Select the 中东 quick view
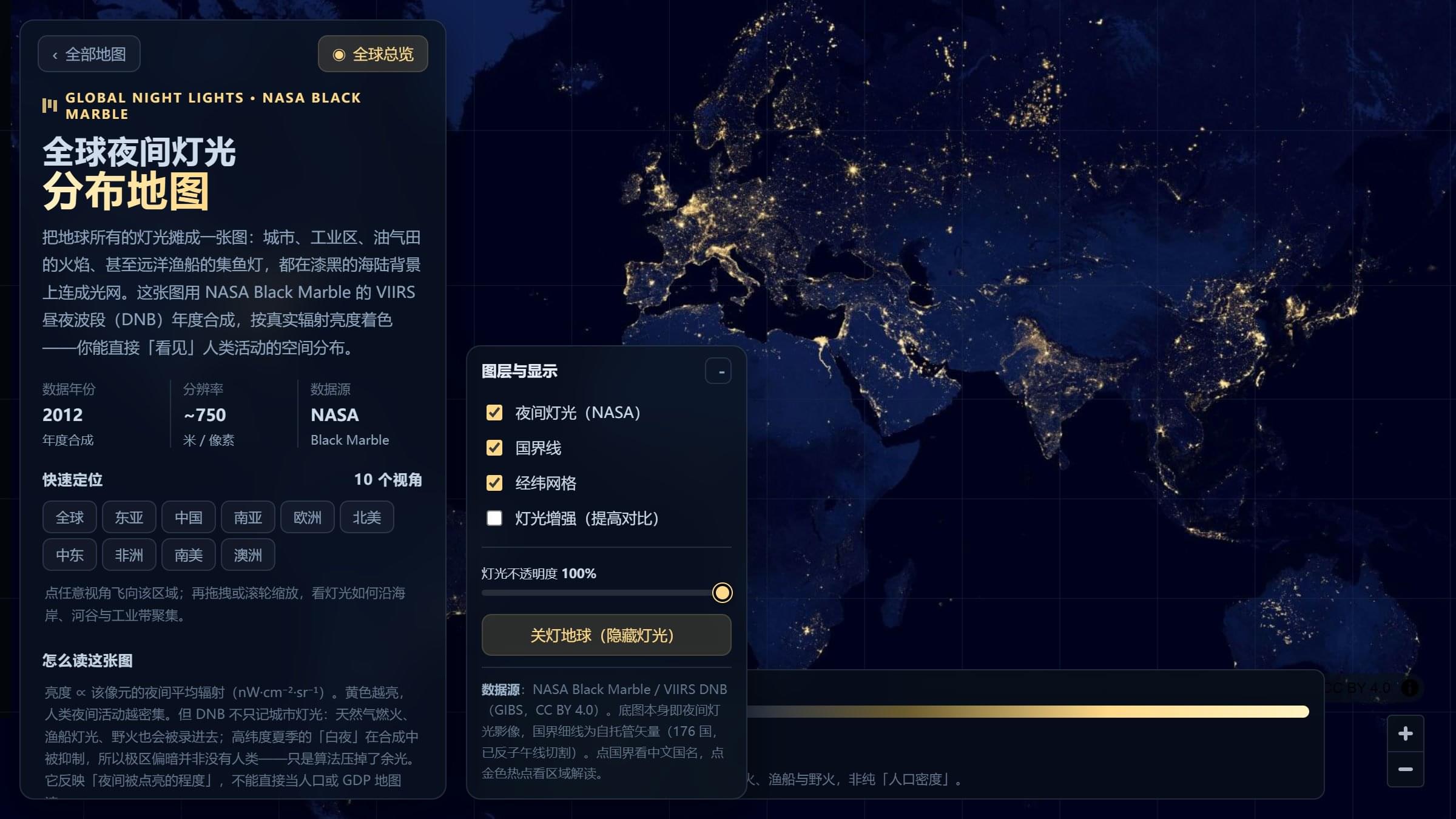 pyautogui.click(x=70, y=555)
